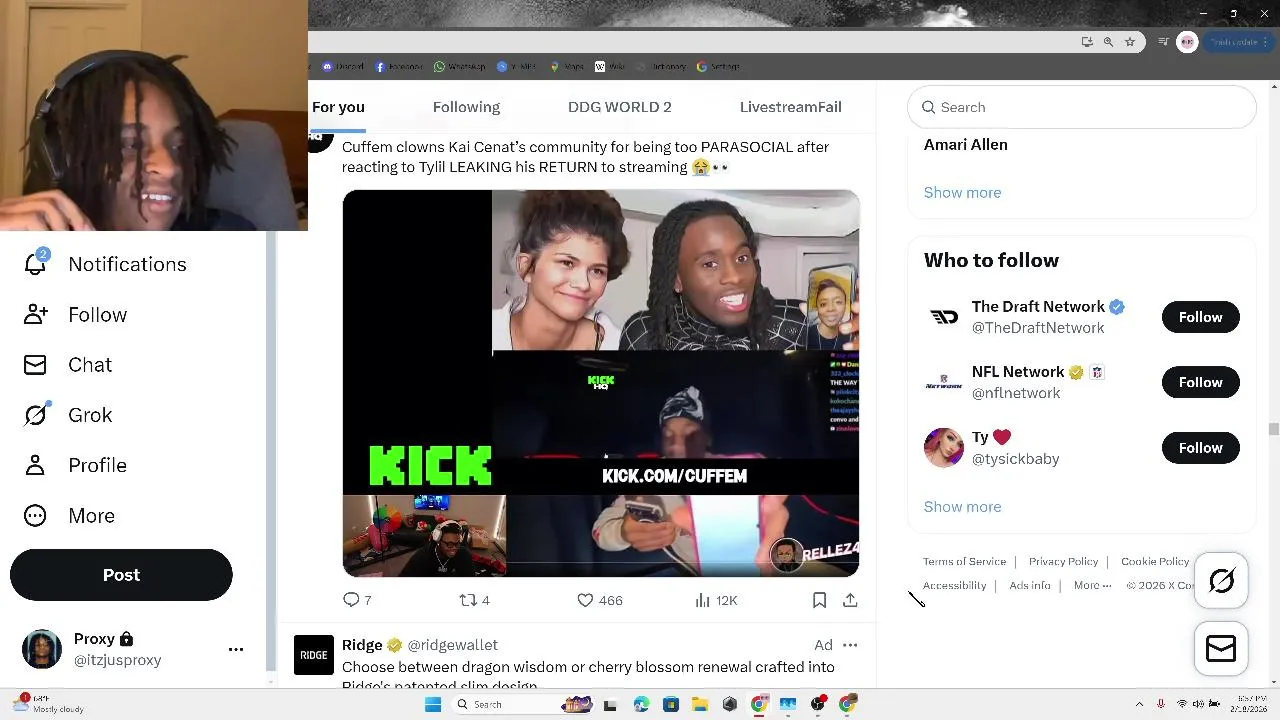
Task: Follow NFL Network
Action: tap(1200, 382)
